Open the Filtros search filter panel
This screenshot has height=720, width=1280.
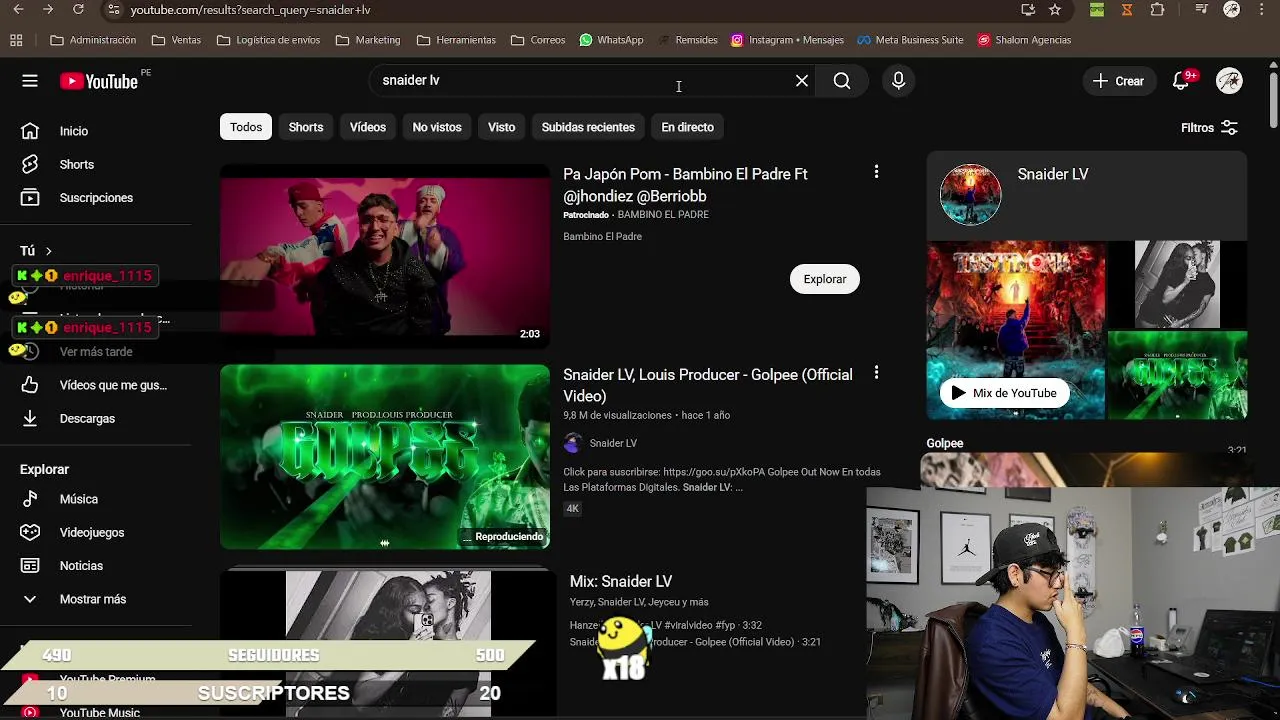pos(1209,128)
